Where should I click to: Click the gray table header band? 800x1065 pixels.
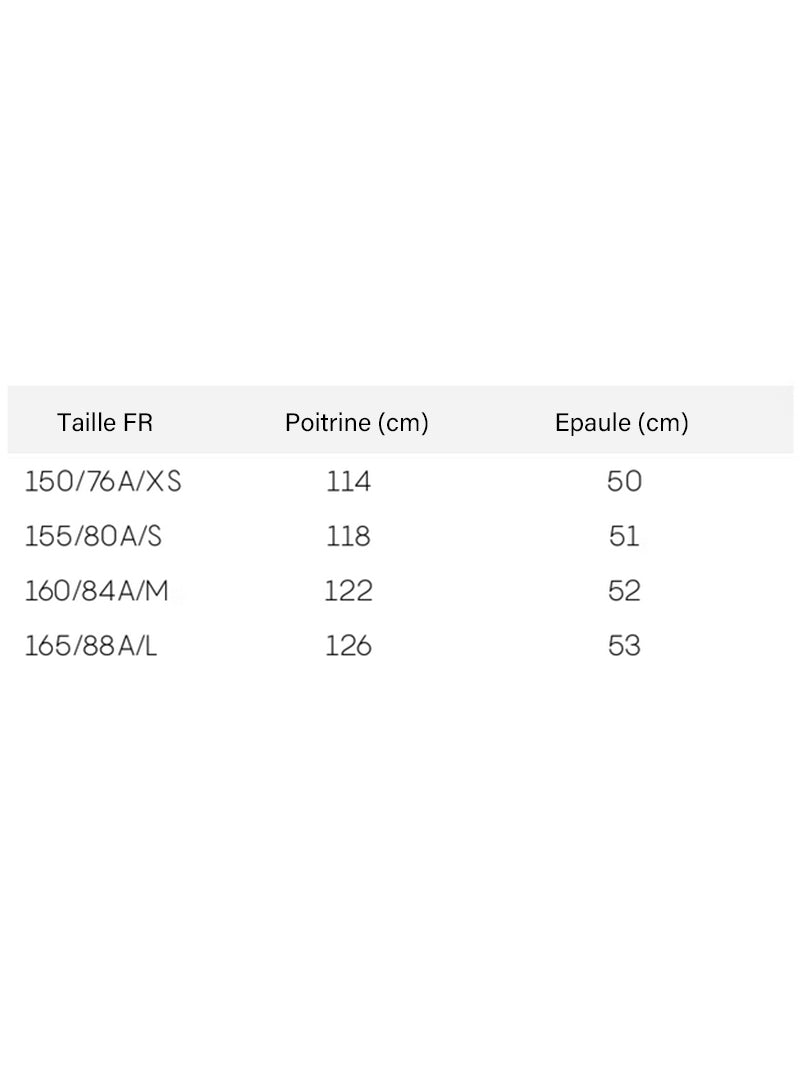pyautogui.click(x=400, y=419)
